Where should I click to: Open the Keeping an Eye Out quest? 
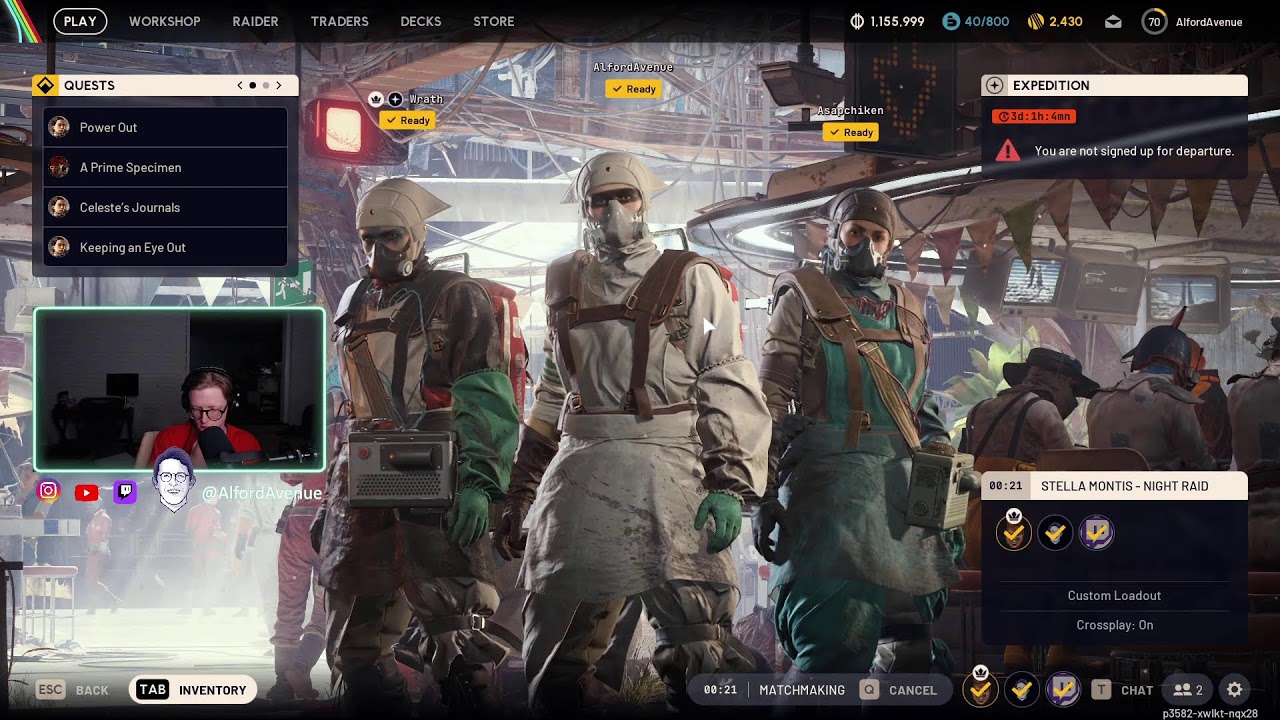(x=166, y=247)
